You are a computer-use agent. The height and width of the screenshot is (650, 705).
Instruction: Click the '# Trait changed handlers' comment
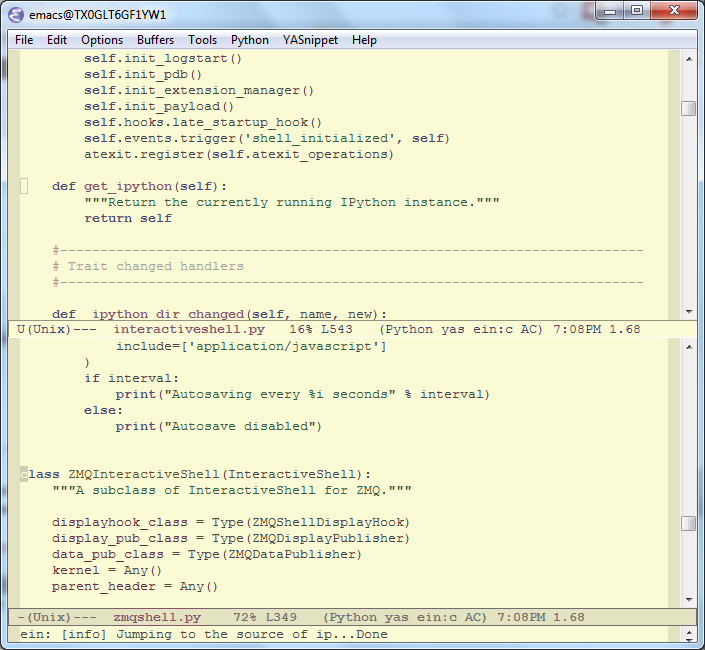[x=147, y=266]
